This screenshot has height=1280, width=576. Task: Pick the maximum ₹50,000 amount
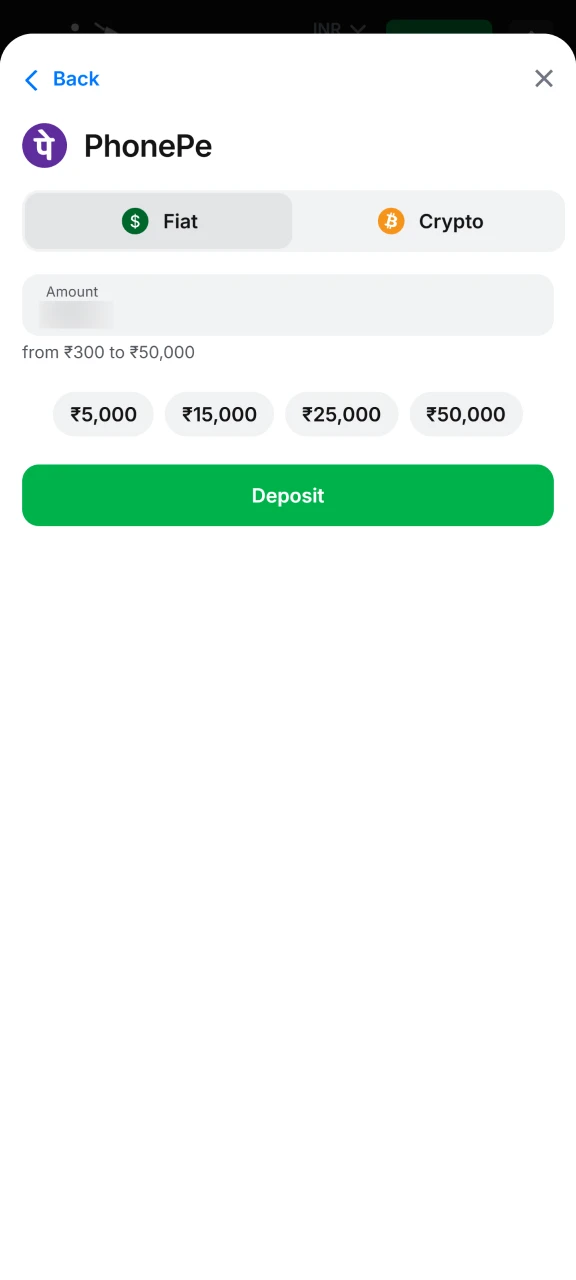click(466, 414)
